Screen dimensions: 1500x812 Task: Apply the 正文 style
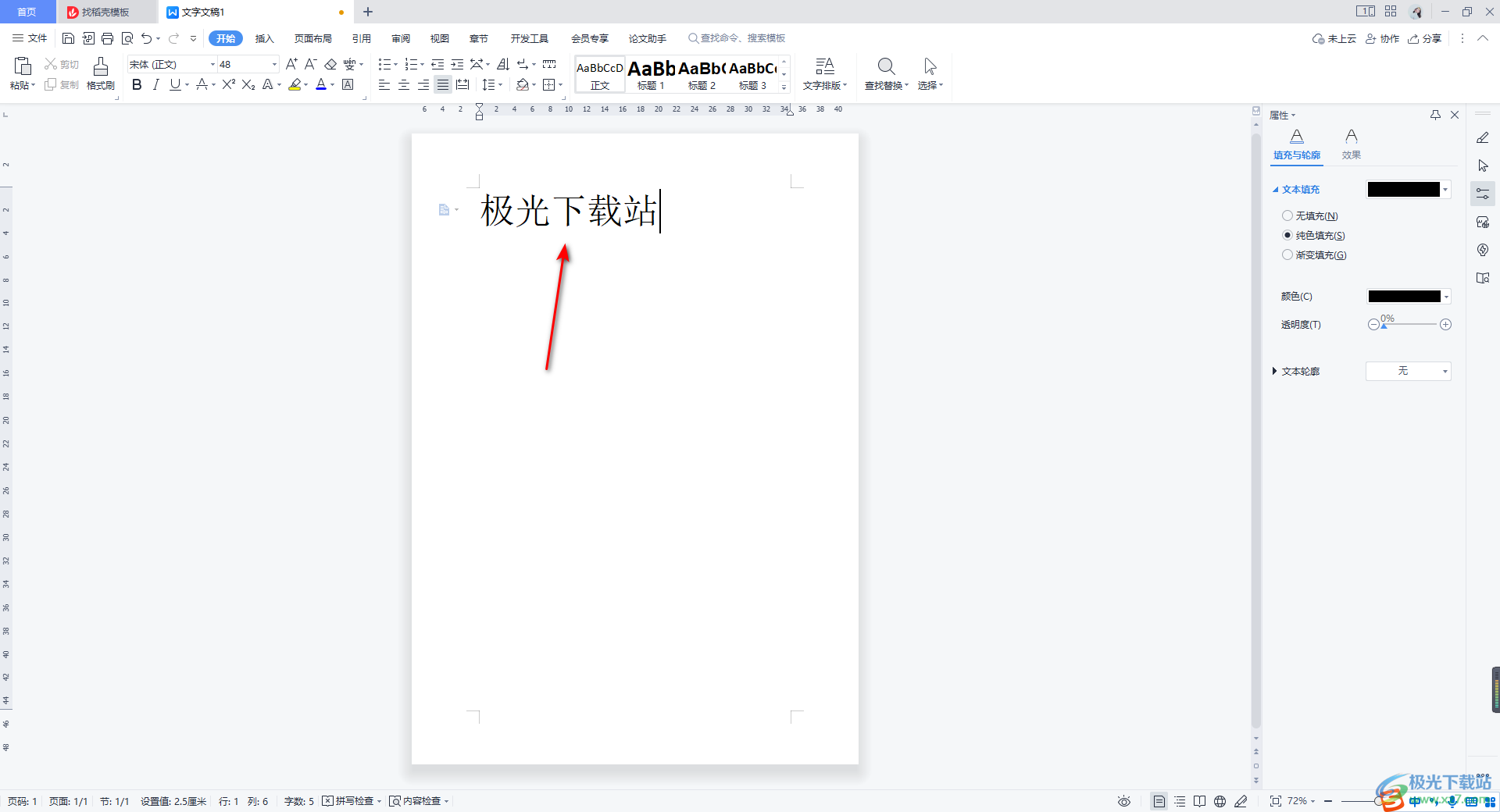pyautogui.click(x=600, y=74)
